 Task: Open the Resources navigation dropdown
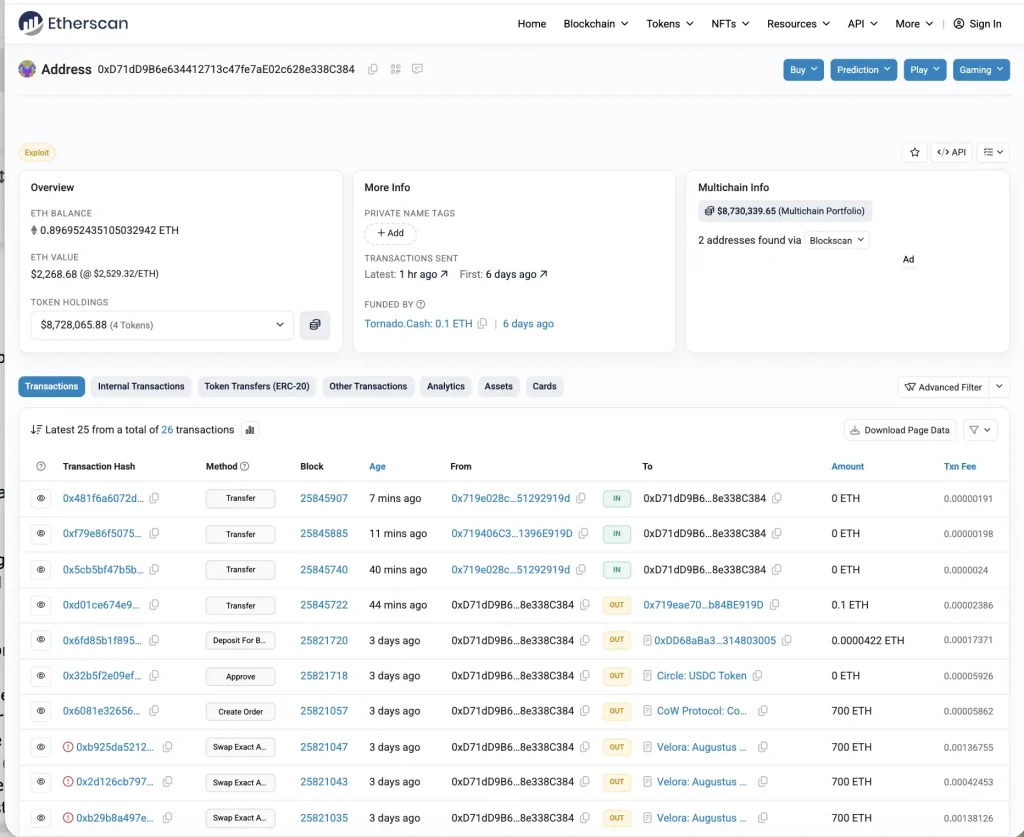798,24
